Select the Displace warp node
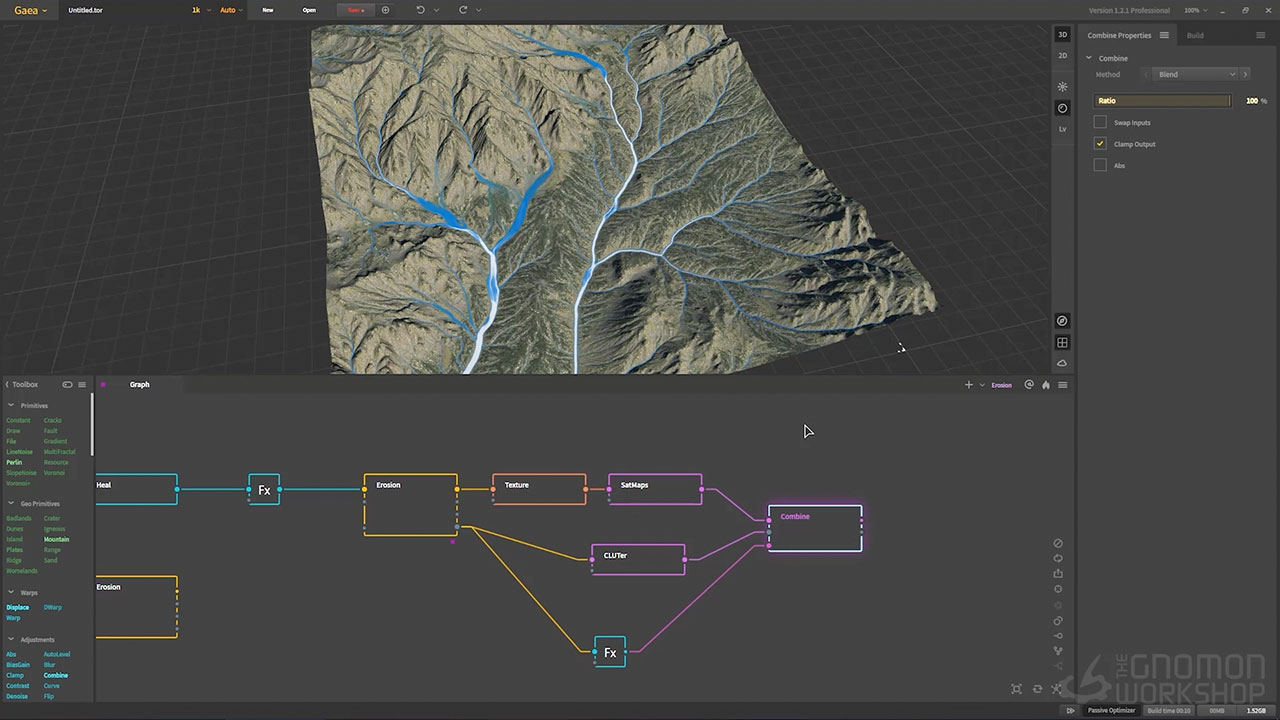The image size is (1280, 720). pyautogui.click(x=17, y=608)
